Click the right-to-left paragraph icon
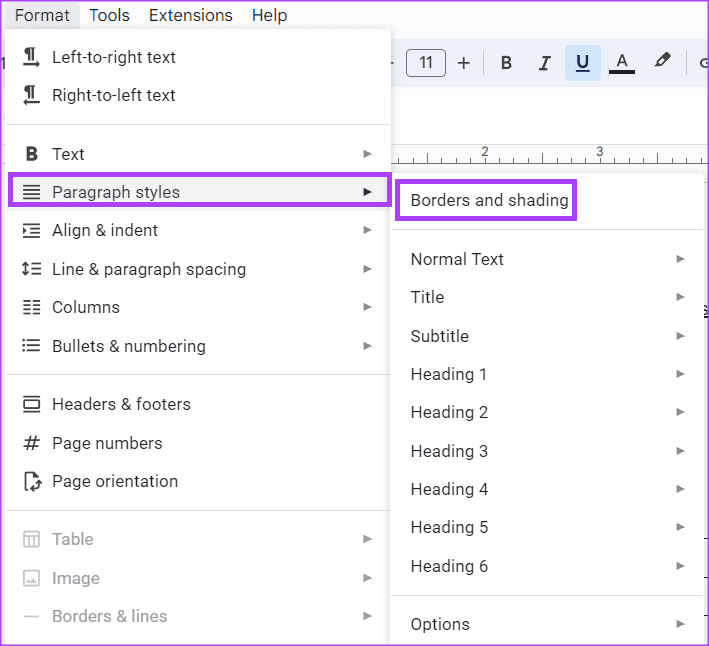The image size is (709, 646). (x=31, y=95)
